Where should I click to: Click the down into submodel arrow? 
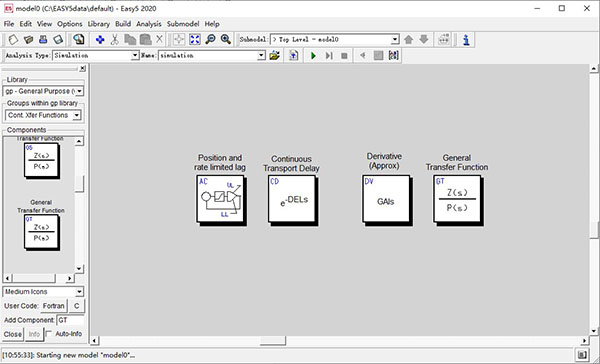pyautogui.click(x=424, y=39)
